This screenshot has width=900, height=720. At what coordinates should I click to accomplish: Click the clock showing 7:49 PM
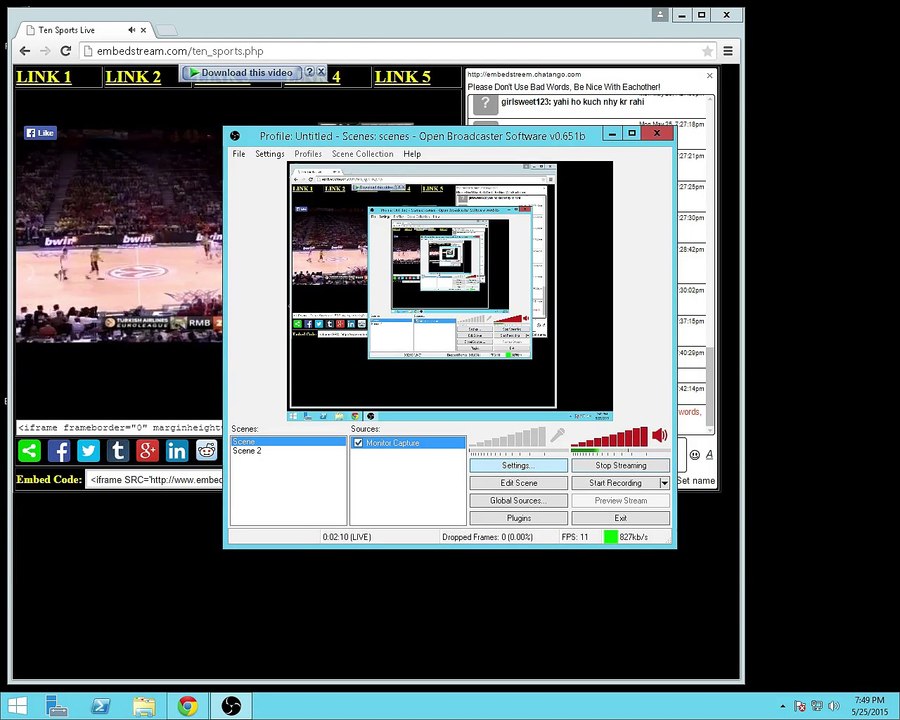tap(869, 700)
